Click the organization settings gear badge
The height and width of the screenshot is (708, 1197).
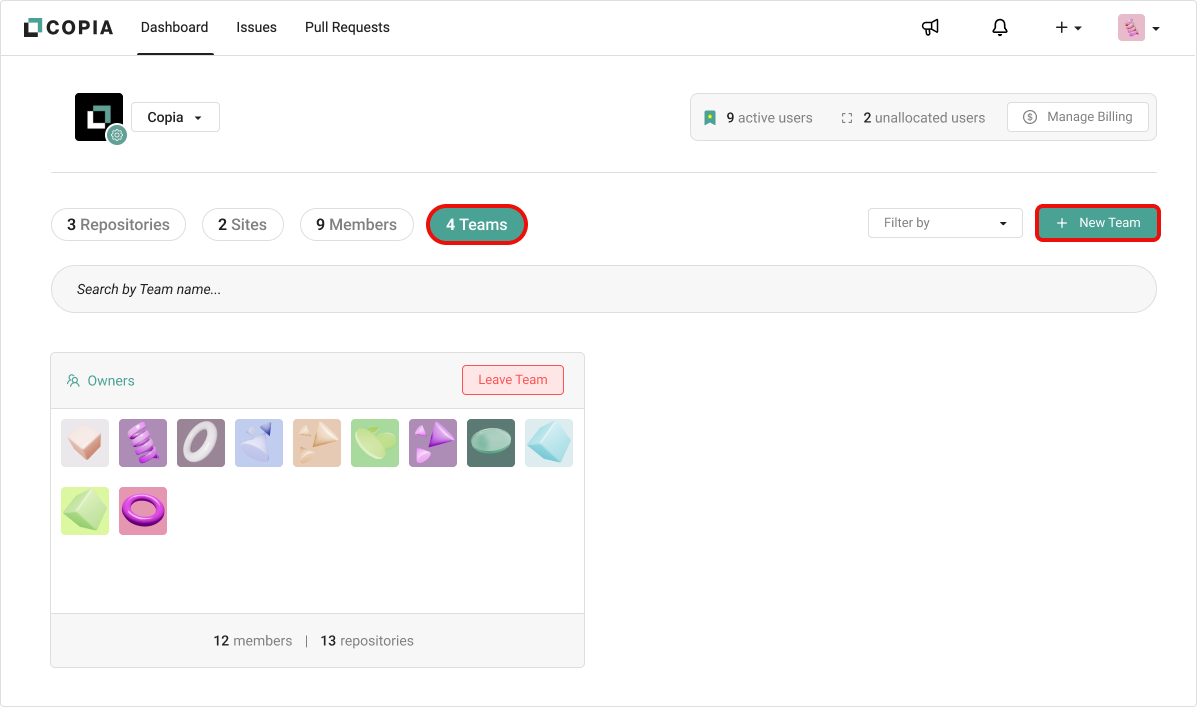[117, 135]
